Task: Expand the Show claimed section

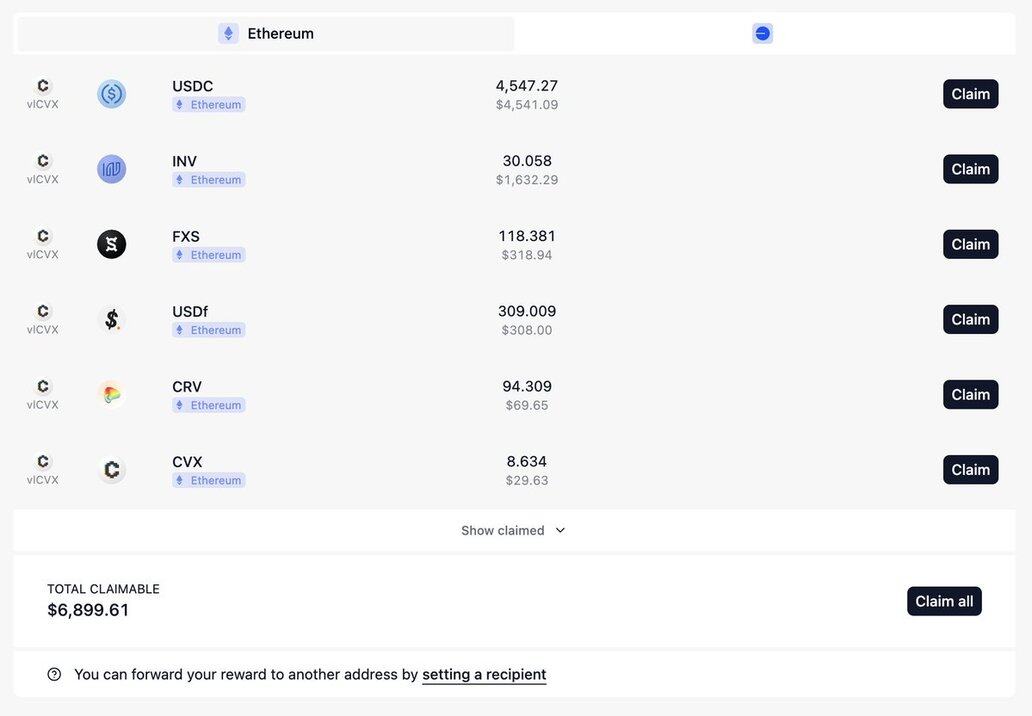Action: pyautogui.click(x=513, y=530)
